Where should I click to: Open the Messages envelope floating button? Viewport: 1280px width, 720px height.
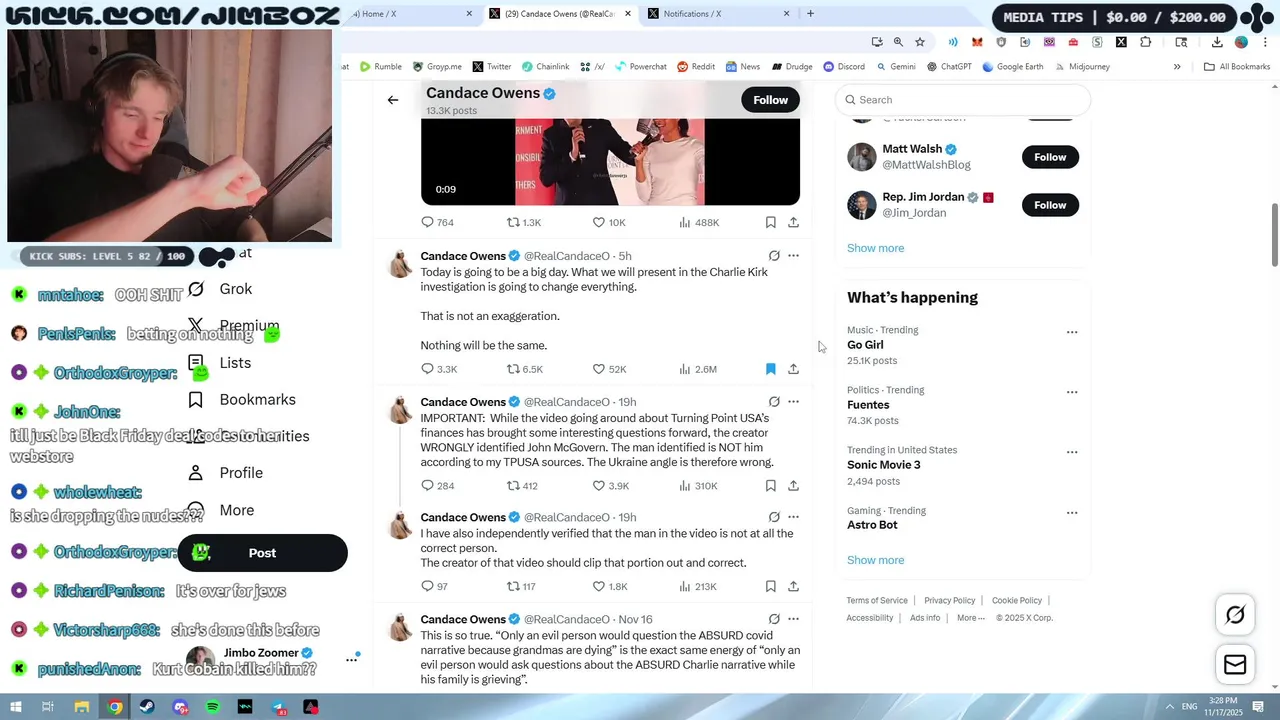(x=1235, y=665)
